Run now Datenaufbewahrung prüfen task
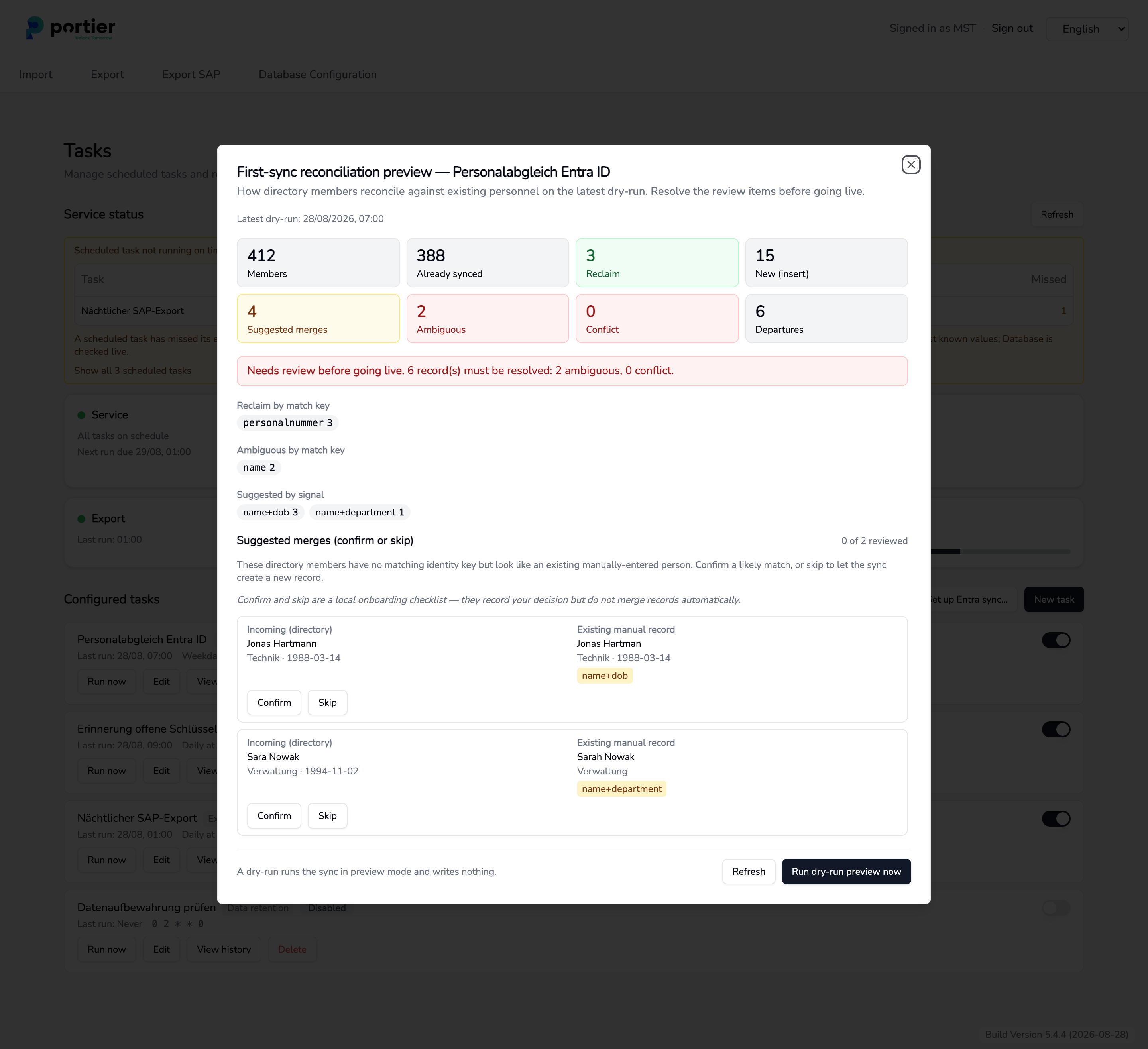 pos(106,949)
